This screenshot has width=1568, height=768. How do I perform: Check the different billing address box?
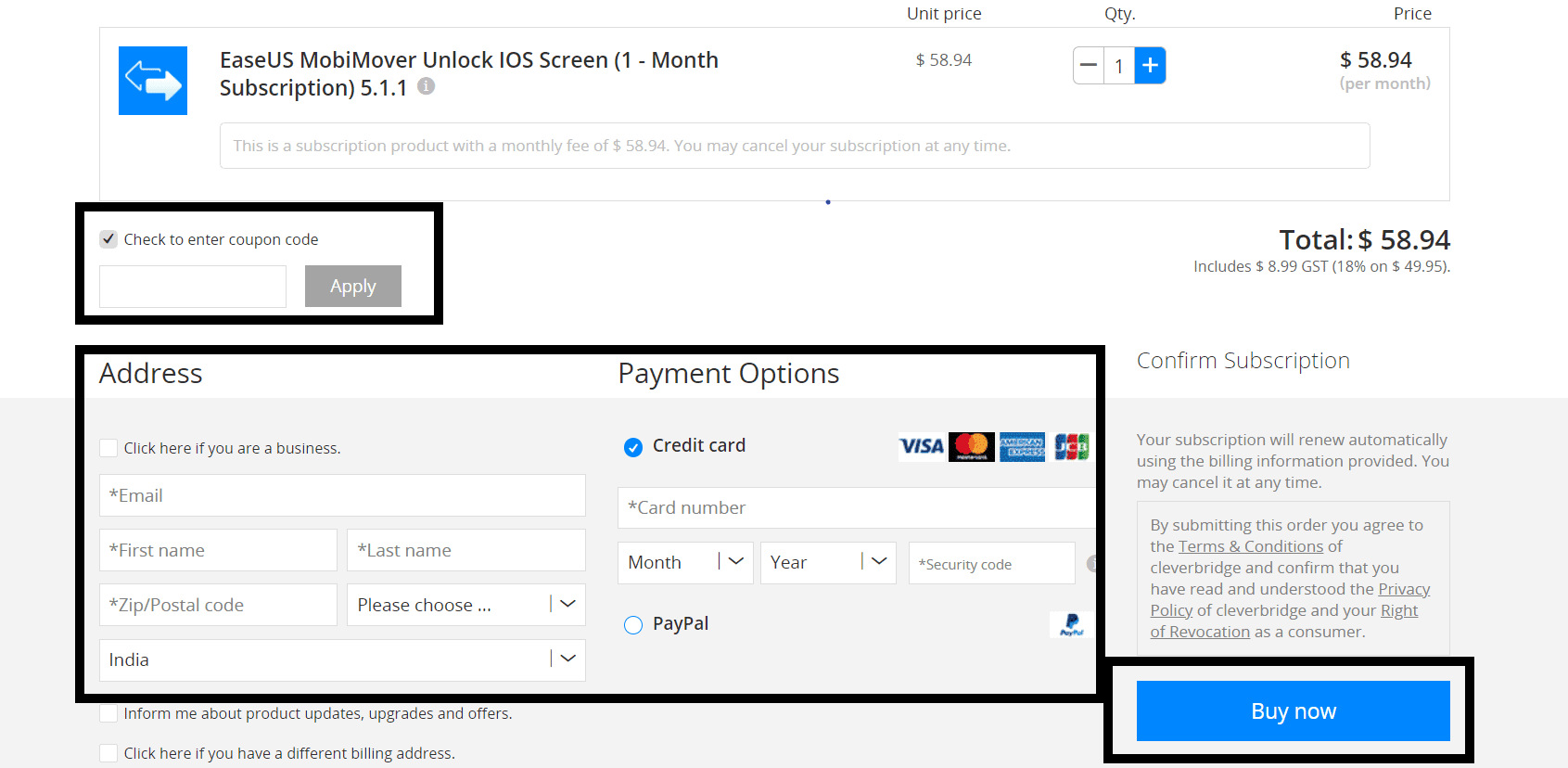(x=108, y=753)
